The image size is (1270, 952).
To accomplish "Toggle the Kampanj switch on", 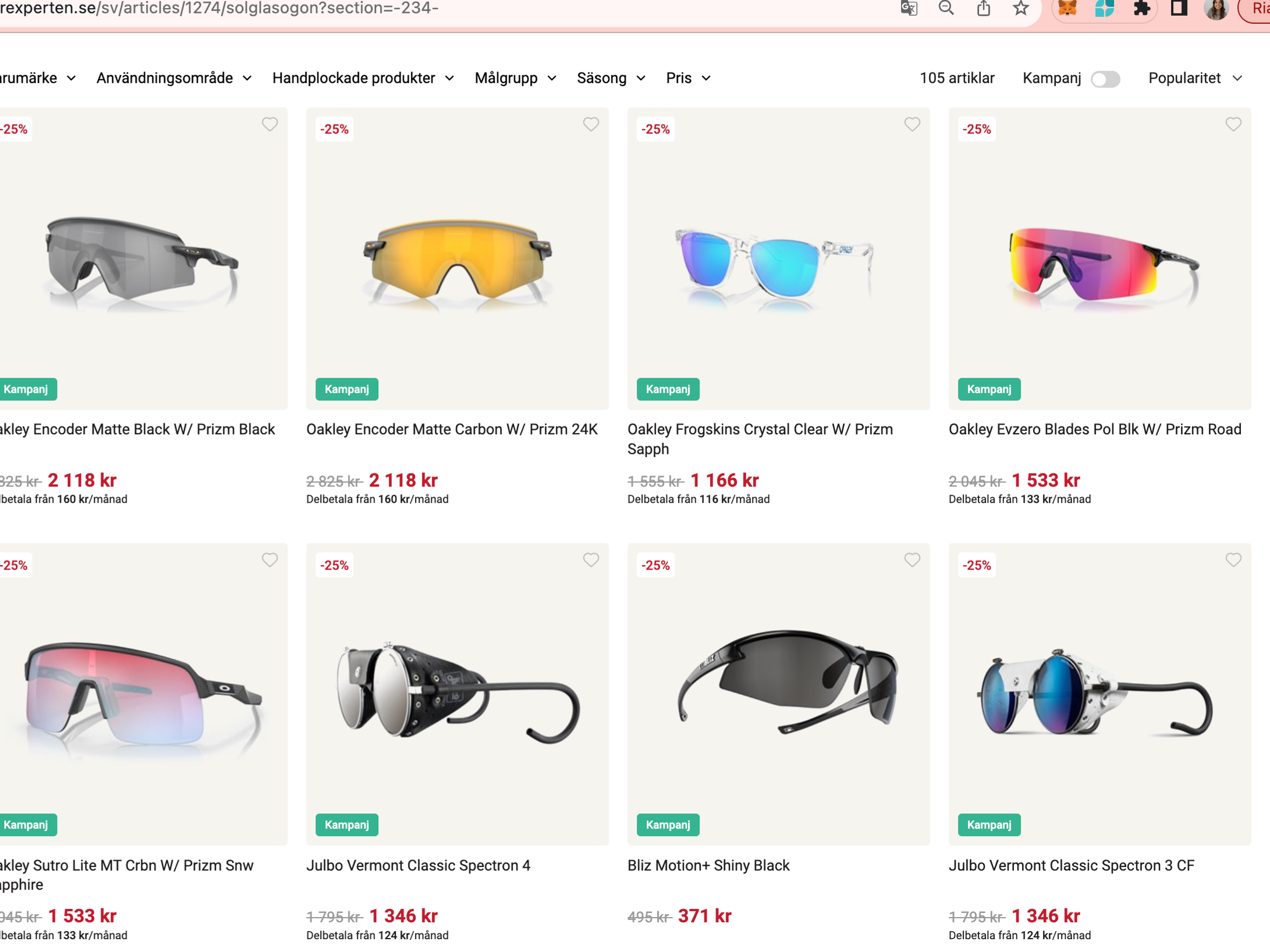I will click(x=1105, y=79).
